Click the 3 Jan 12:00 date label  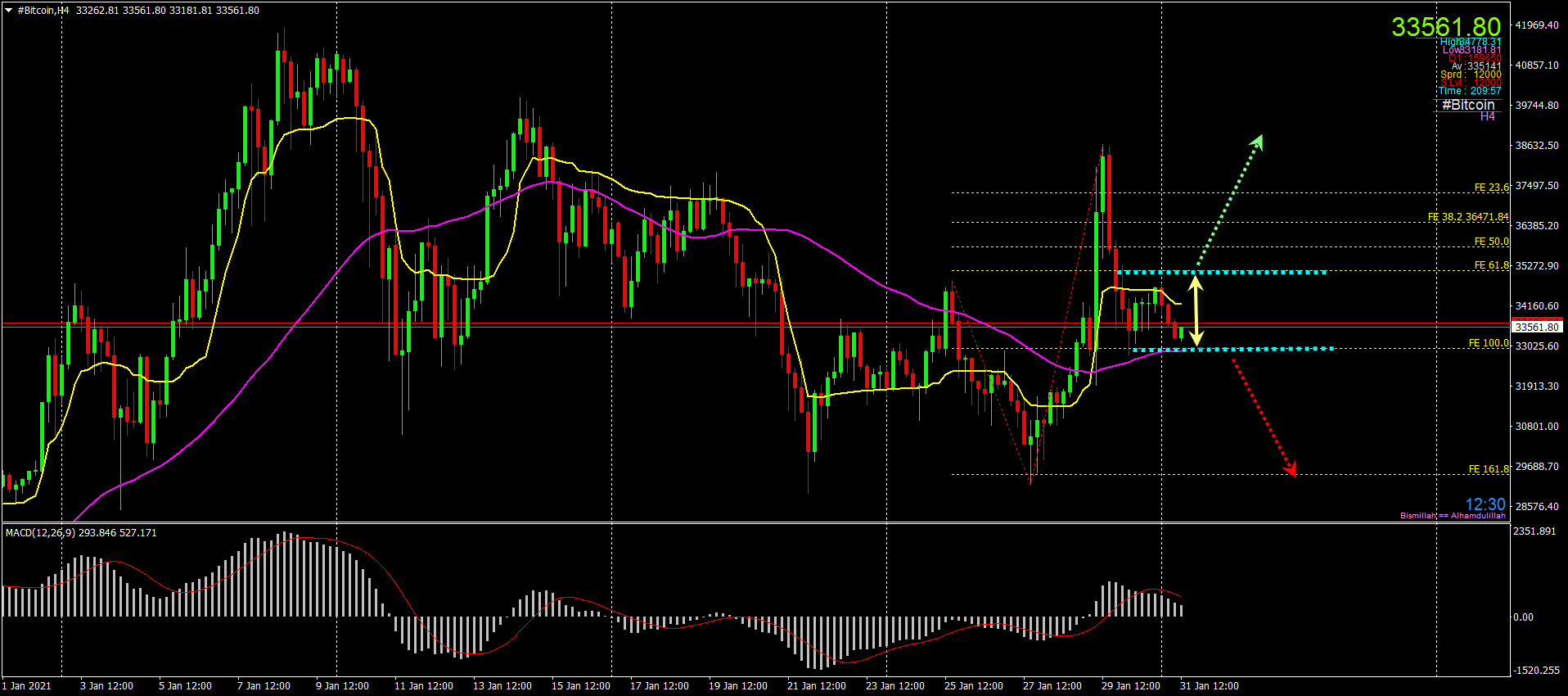pyautogui.click(x=106, y=686)
